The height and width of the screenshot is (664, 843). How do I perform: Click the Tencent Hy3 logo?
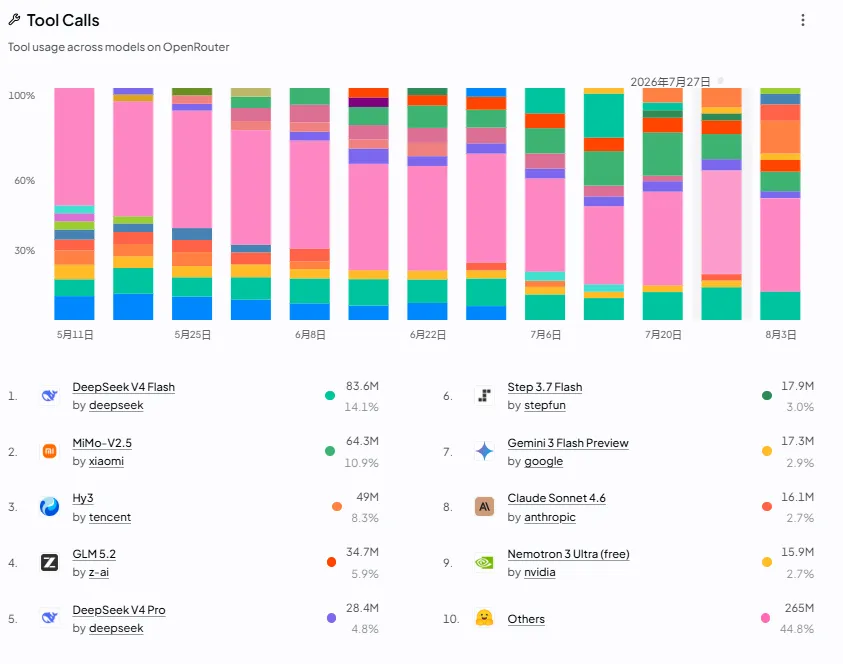click(49, 506)
